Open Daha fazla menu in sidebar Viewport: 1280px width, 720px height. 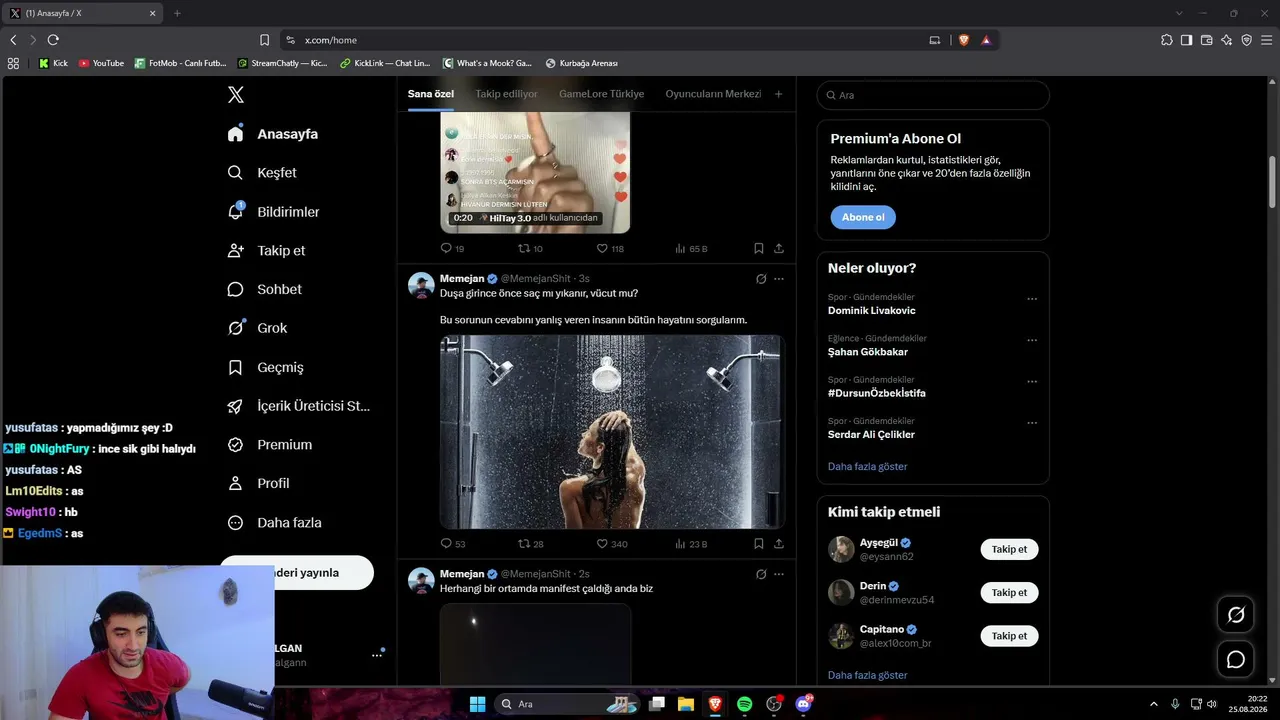(274, 522)
